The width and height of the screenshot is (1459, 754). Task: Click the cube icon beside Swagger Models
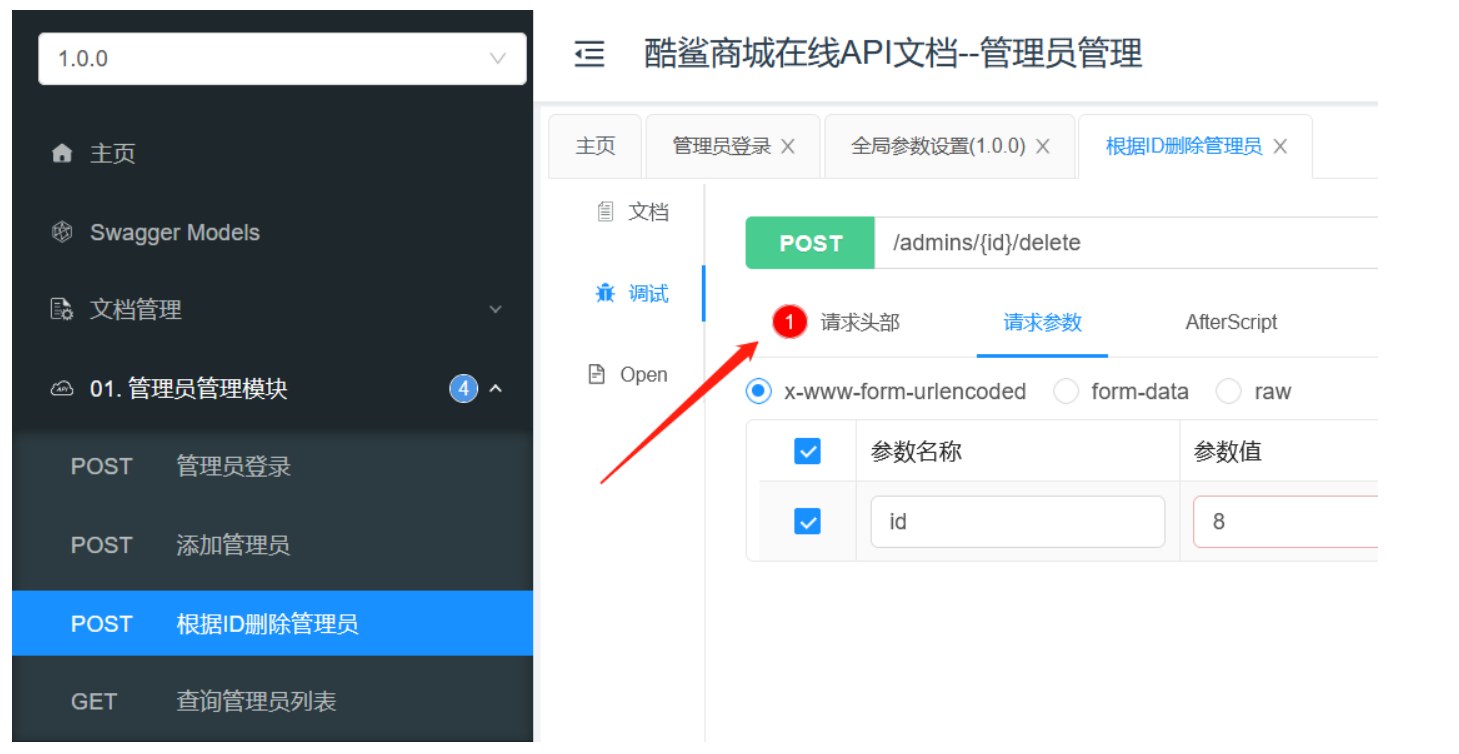(62, 232)
